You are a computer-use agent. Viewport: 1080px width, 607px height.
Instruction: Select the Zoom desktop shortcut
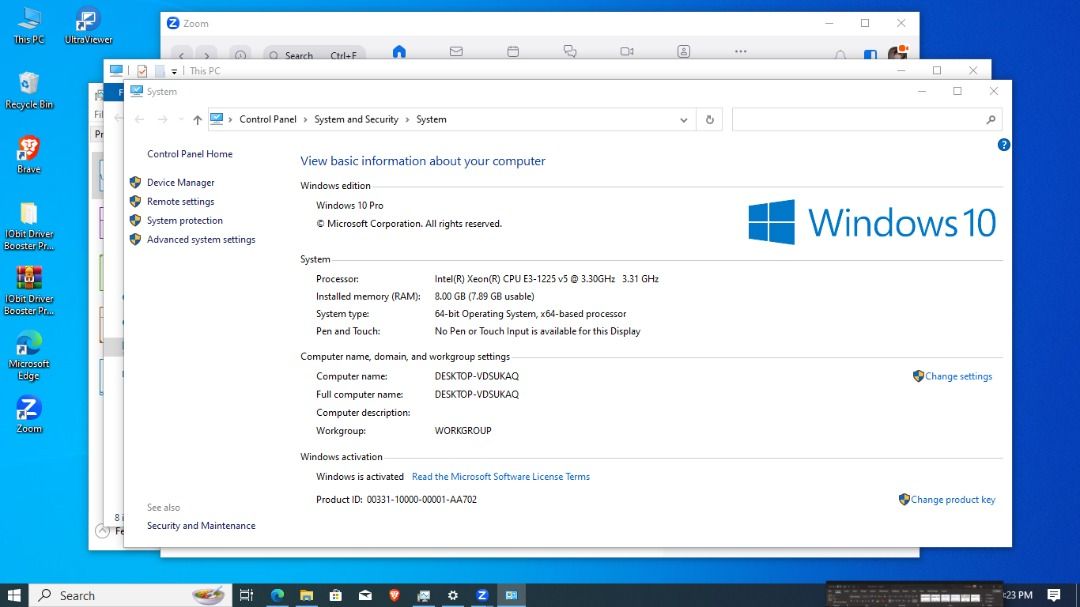click(x=29, y=415)
